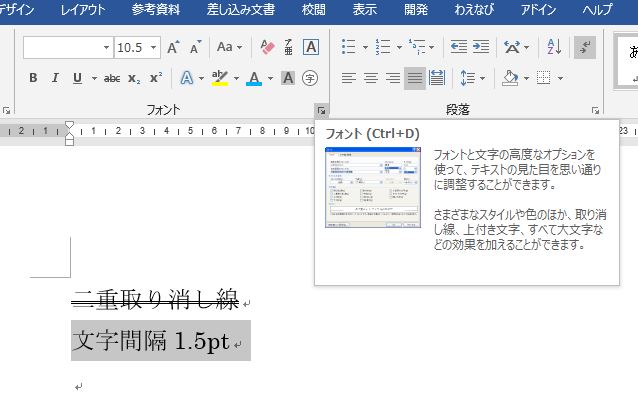Open the 差し込み文書 tab
This screenshot has height=399, width=638.
[240, 9]
